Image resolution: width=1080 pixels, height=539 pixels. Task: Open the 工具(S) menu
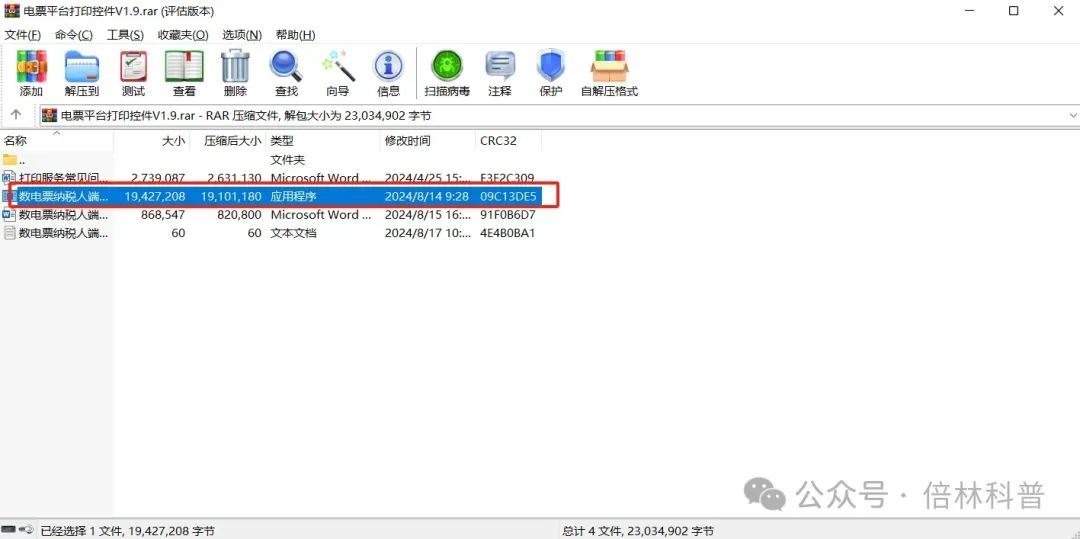tap(125, 35)
